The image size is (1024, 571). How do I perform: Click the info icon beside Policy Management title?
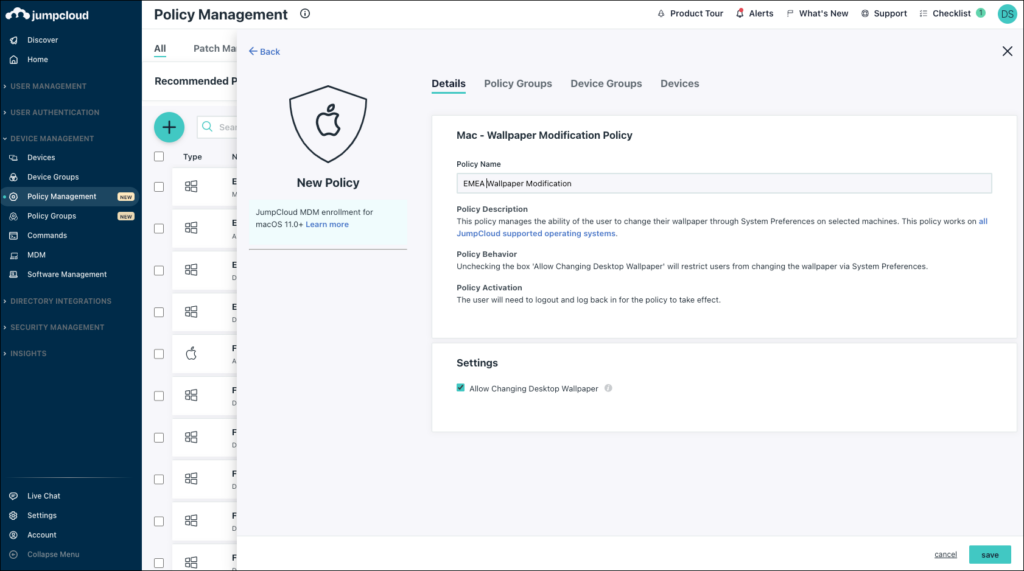coord(305,14)
